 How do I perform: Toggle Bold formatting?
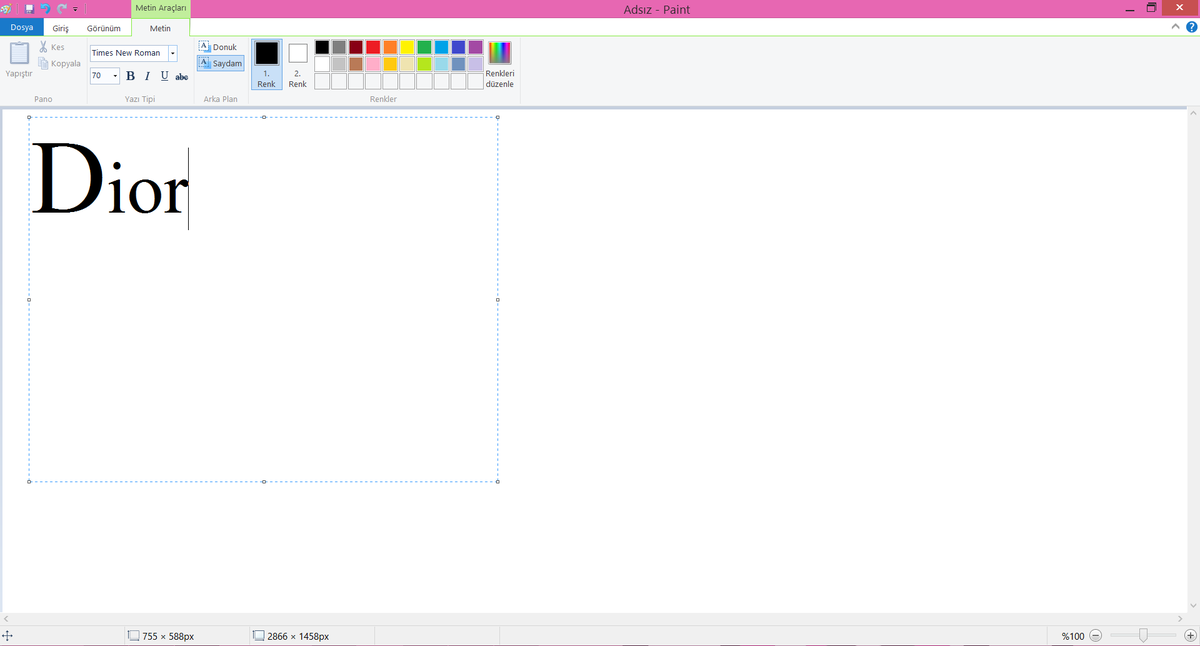(130, 76)
